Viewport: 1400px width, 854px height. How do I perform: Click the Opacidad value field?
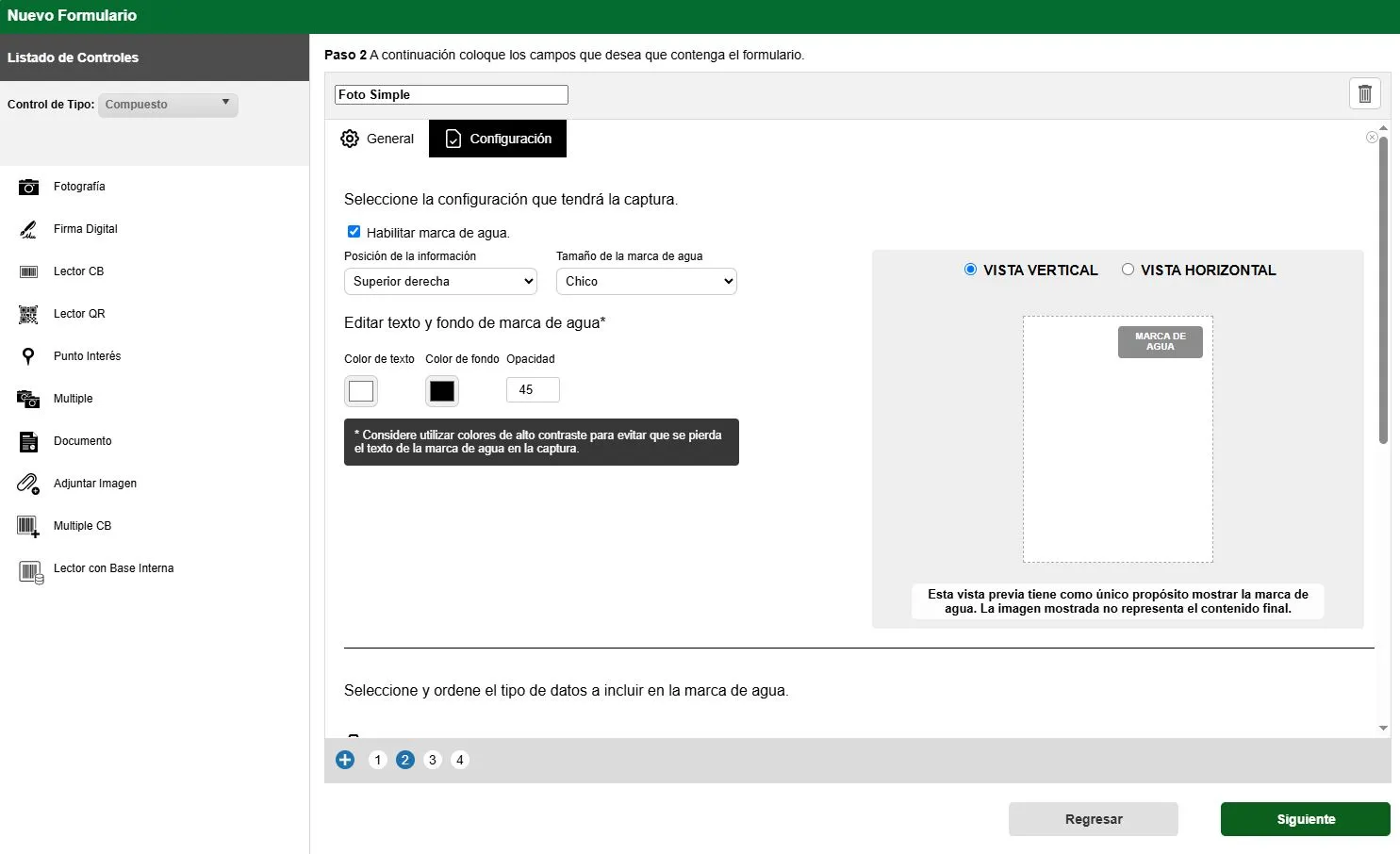tap(533, 390)
